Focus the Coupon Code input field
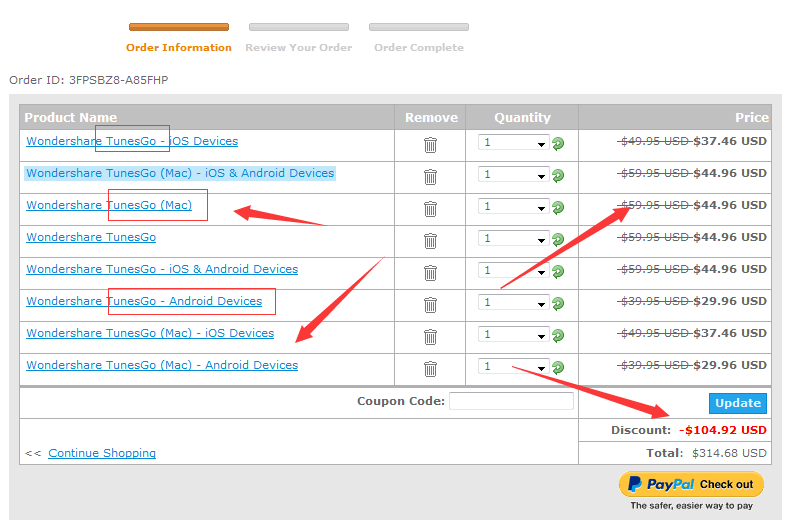This screenshot has height=520, width=793. [x=511, y=401]
